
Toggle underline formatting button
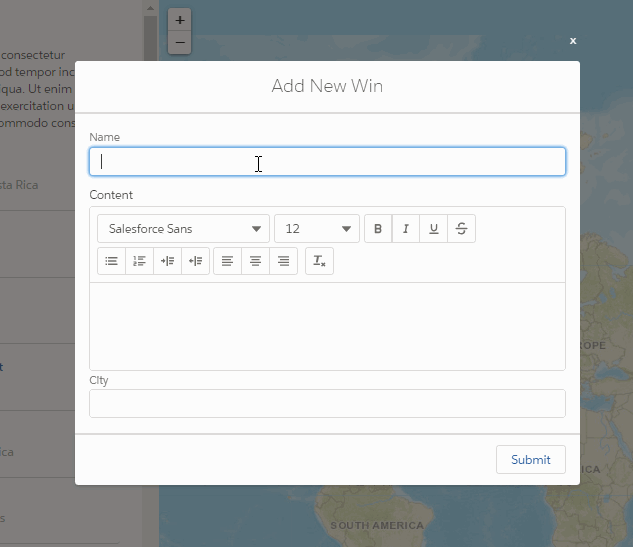click(434, 229)
